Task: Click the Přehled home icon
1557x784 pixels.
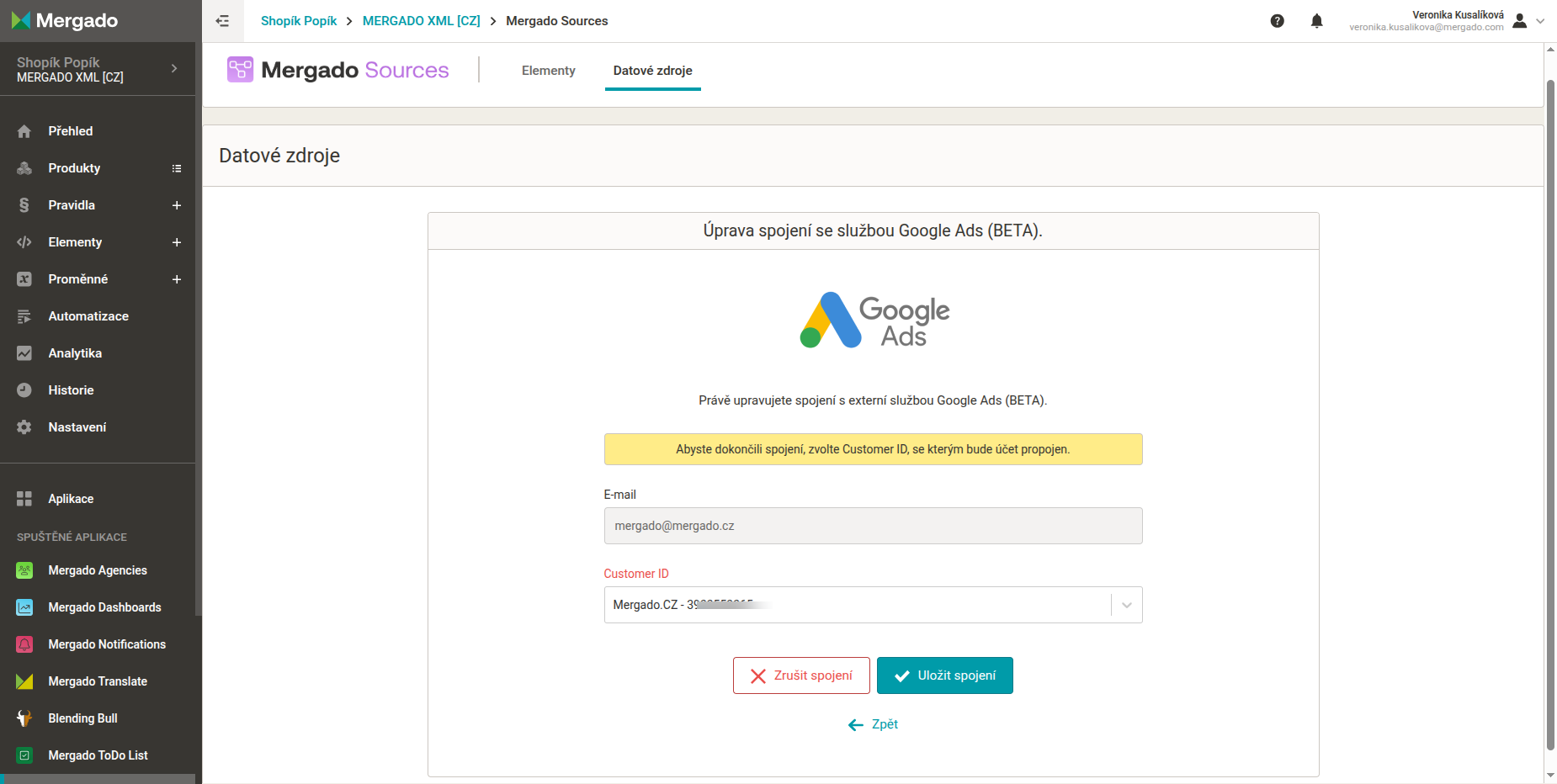Action: pos(24,131)
